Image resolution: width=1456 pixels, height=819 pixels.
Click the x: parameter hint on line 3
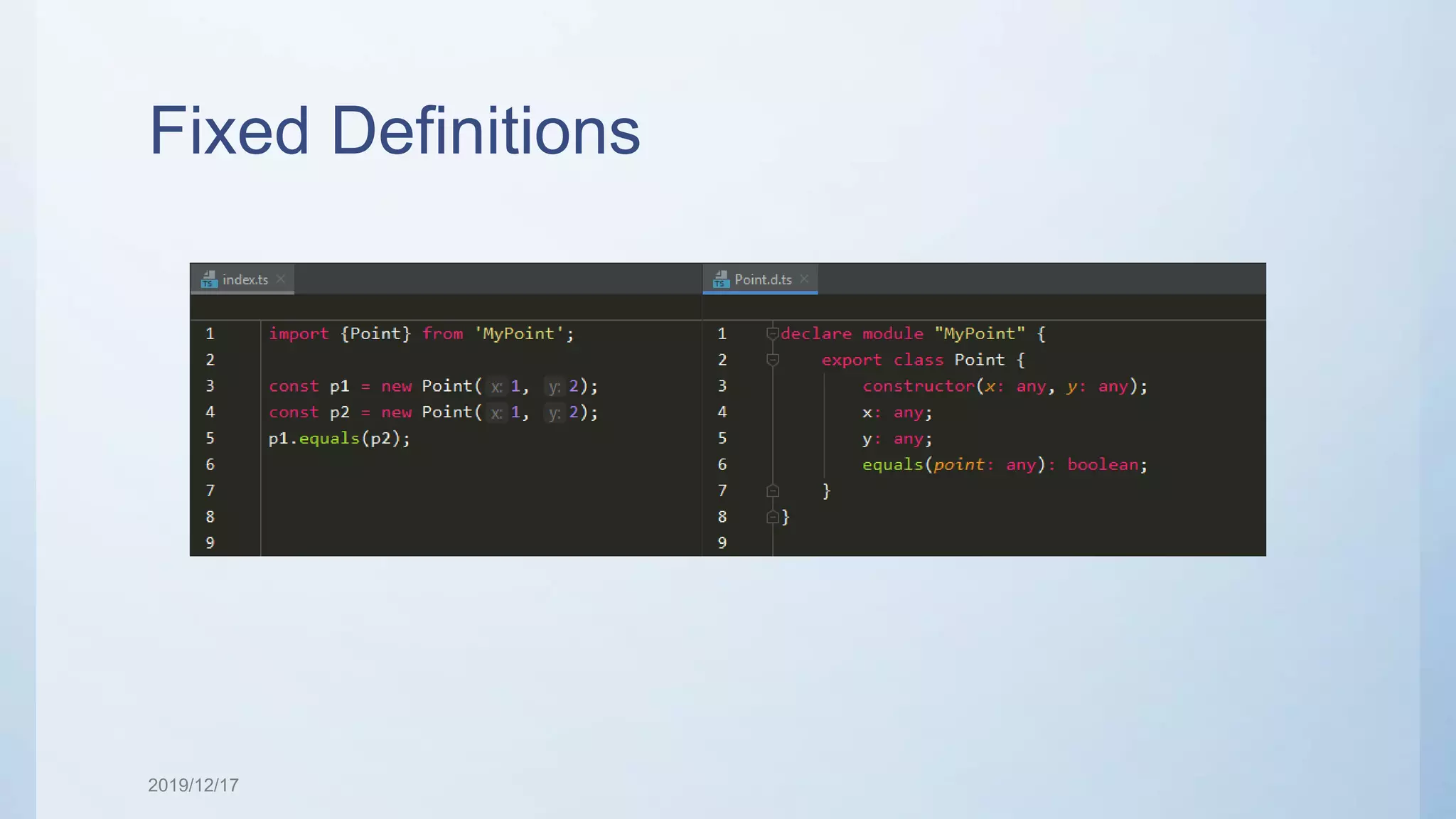pyautogui.click(x=496, y=387)
